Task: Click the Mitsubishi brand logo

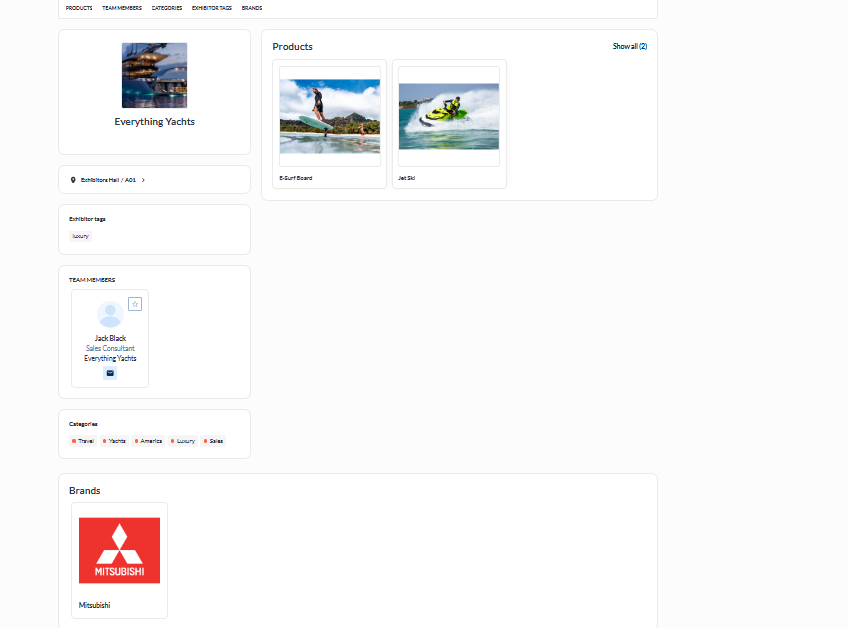Action: [x=119, y=550]
